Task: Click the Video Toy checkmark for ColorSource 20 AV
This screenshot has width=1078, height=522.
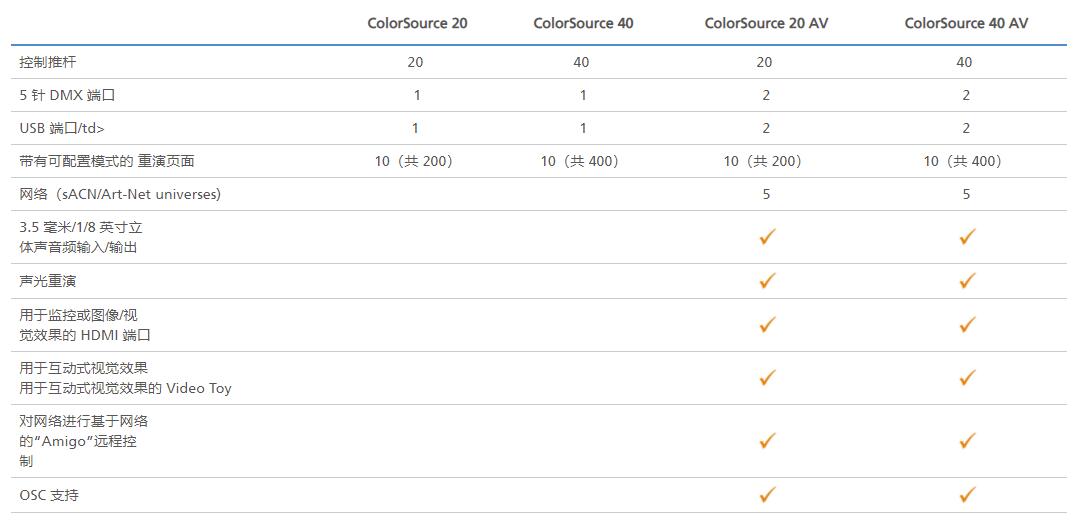Action: pyautogui.click(x=767, y=378)
